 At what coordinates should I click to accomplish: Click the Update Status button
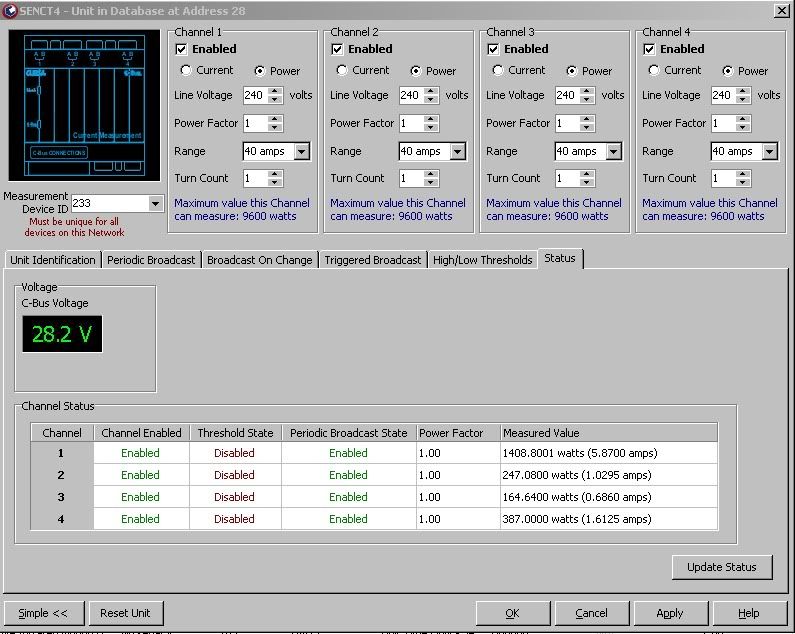722,567
